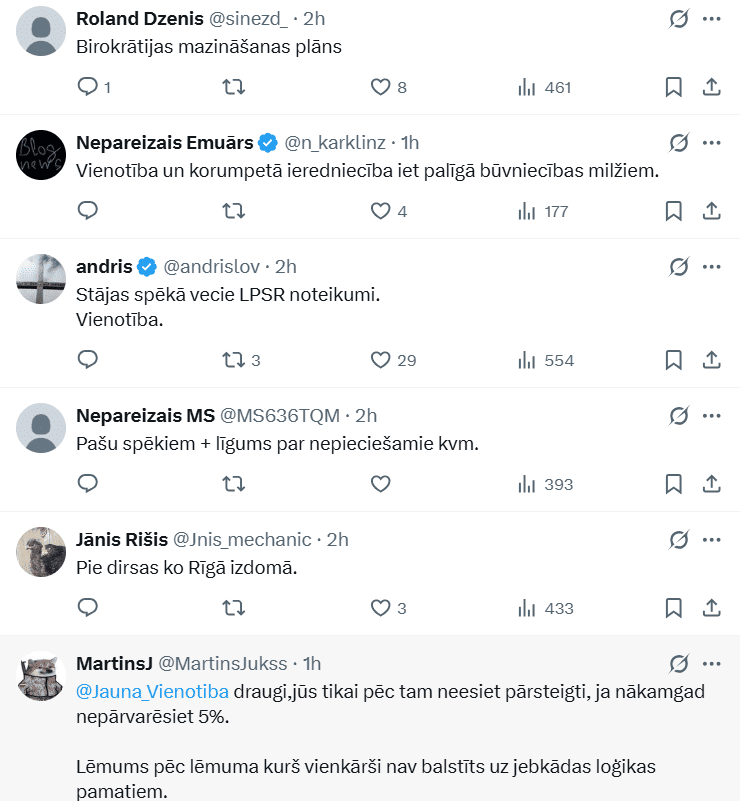Click the @Jauna_Vienotiba mention link
The height and width of the screenshot is (801, 740).
pyautogui.click(x=153, y=690)
